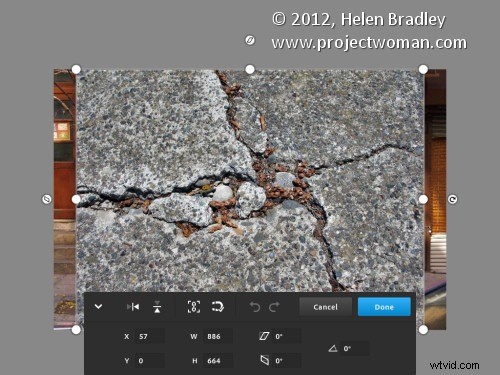500x375 pixels.
Task: Select the X position field showing 57
Action: tap(150, 336)
